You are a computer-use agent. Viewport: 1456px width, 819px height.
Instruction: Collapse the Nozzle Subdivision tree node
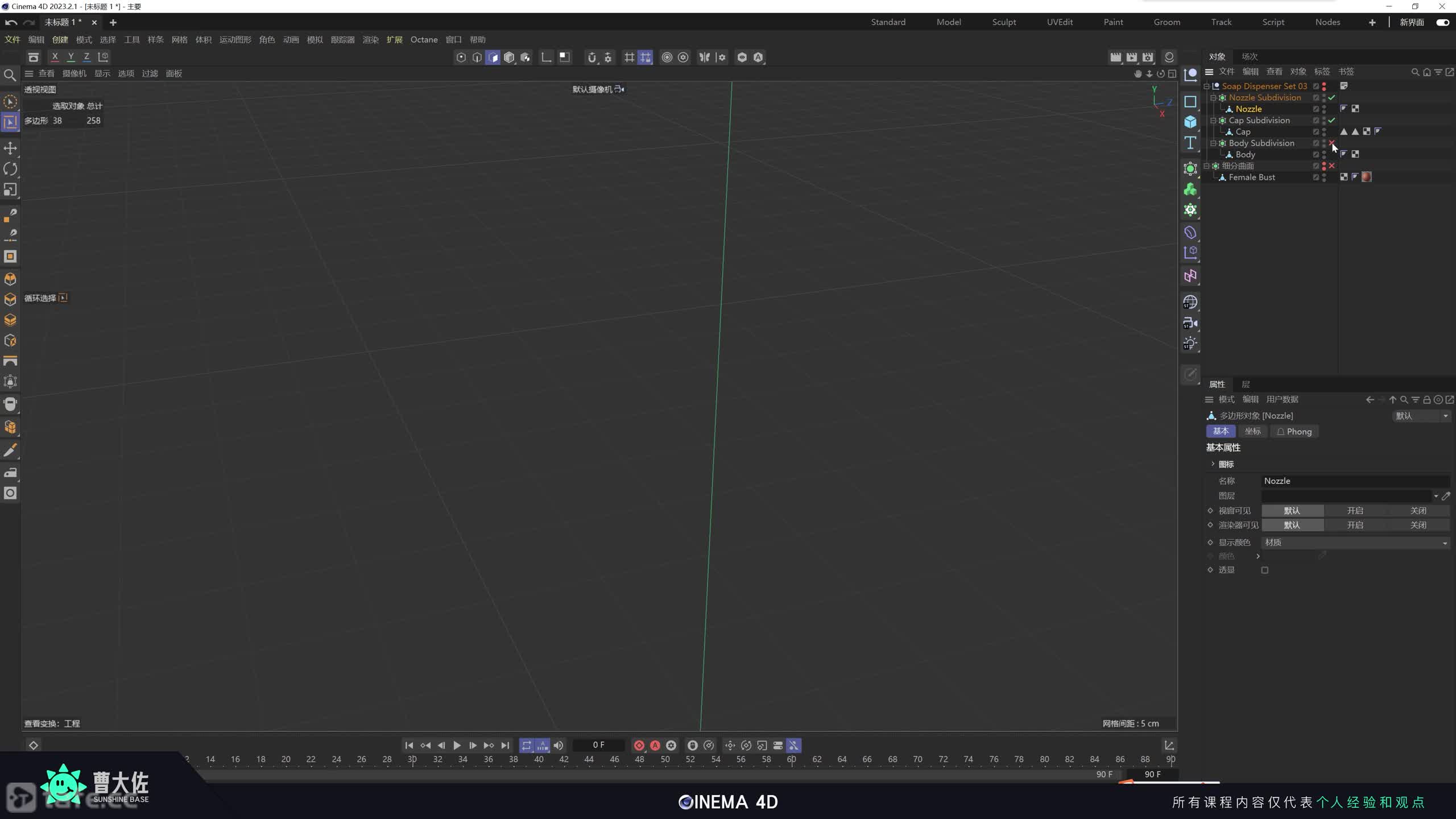tap(1213, 98)
